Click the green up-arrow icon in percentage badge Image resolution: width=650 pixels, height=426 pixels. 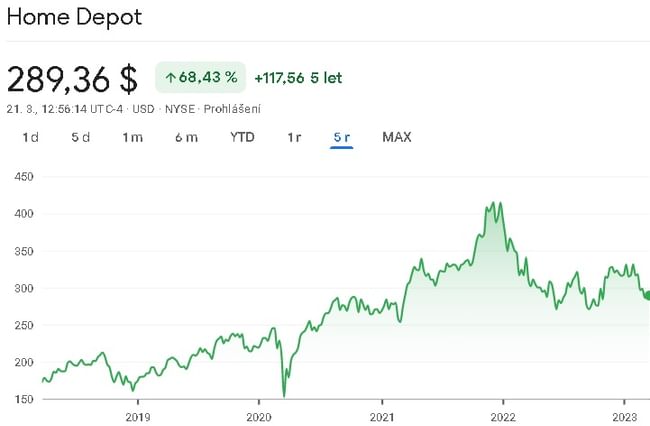pos(170,77)
